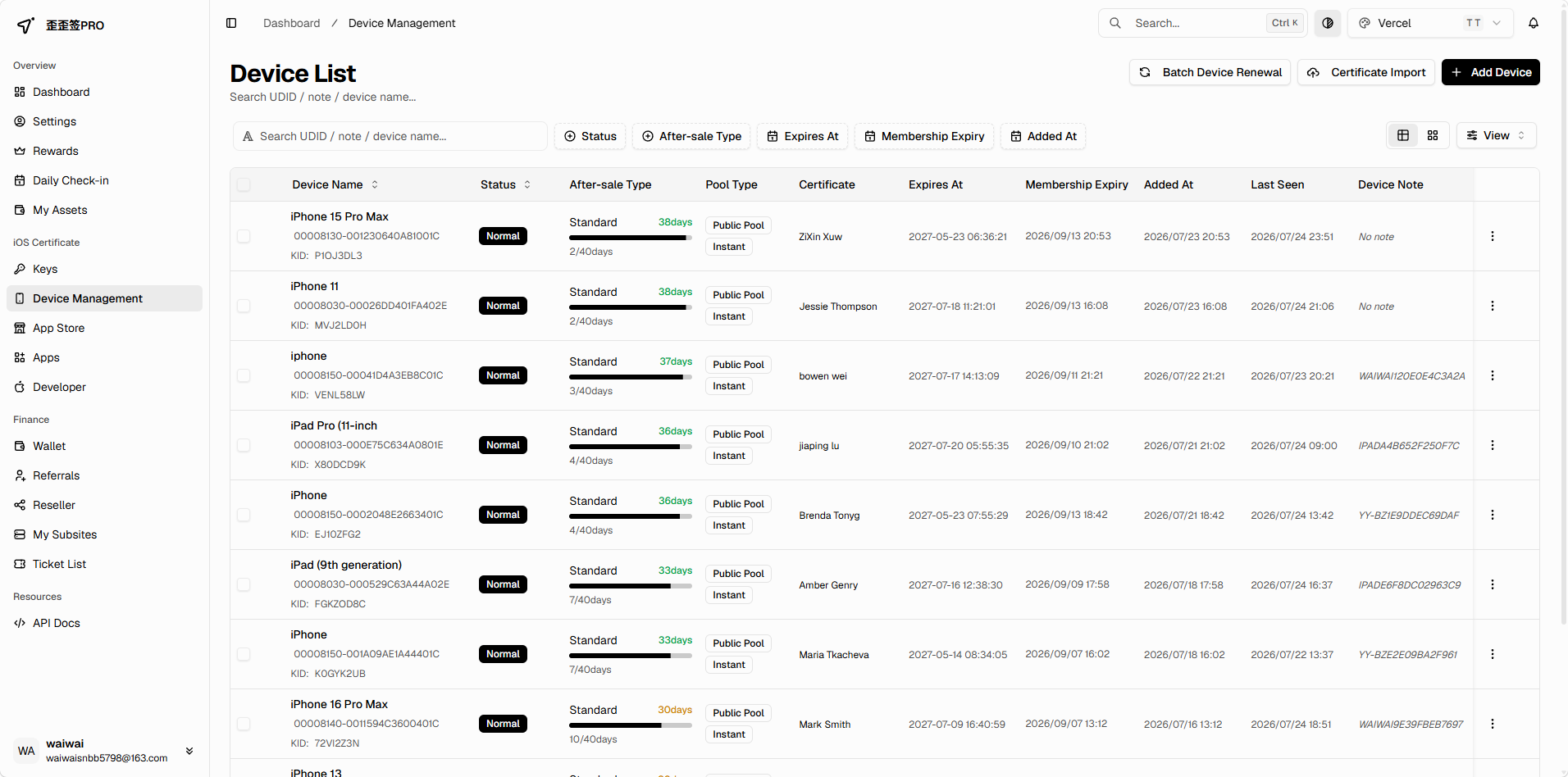Screen dimensions: 1568x777
Task: Open the Ticket List page
Action: (x=105, y=564)
